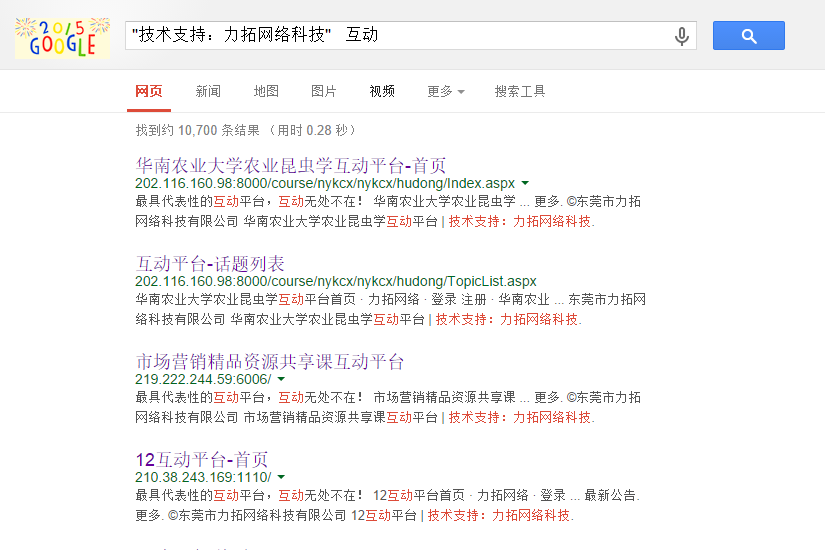Open result 互动平台-话题列表

click(210, 263)
